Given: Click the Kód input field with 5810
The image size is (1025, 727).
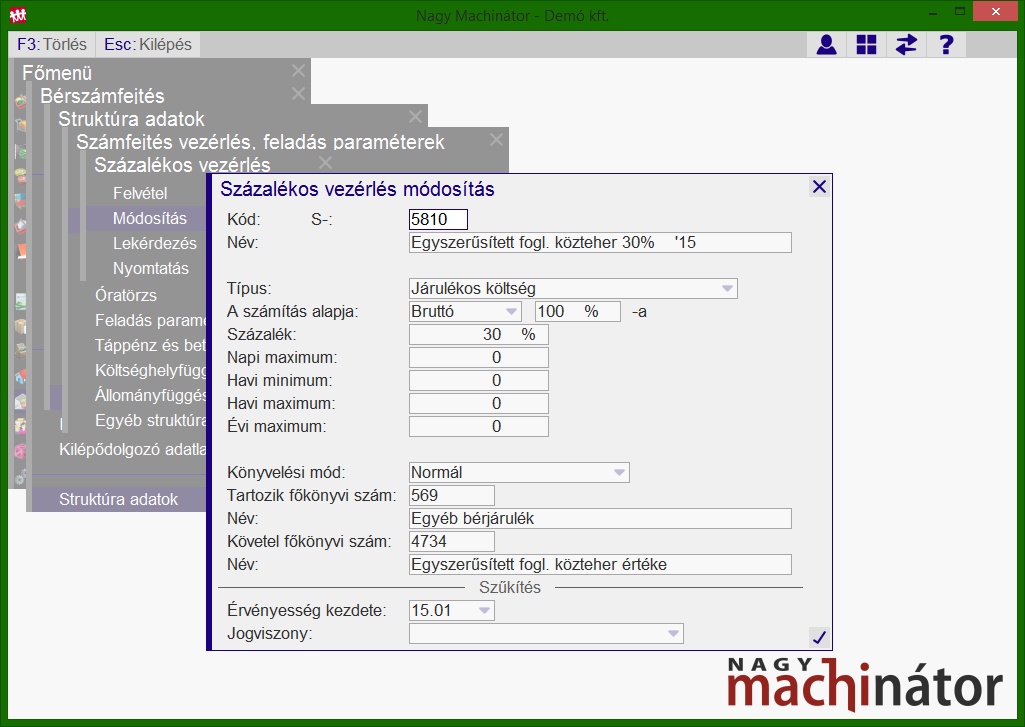Looking at the screenshot, I should pos(438,219).
